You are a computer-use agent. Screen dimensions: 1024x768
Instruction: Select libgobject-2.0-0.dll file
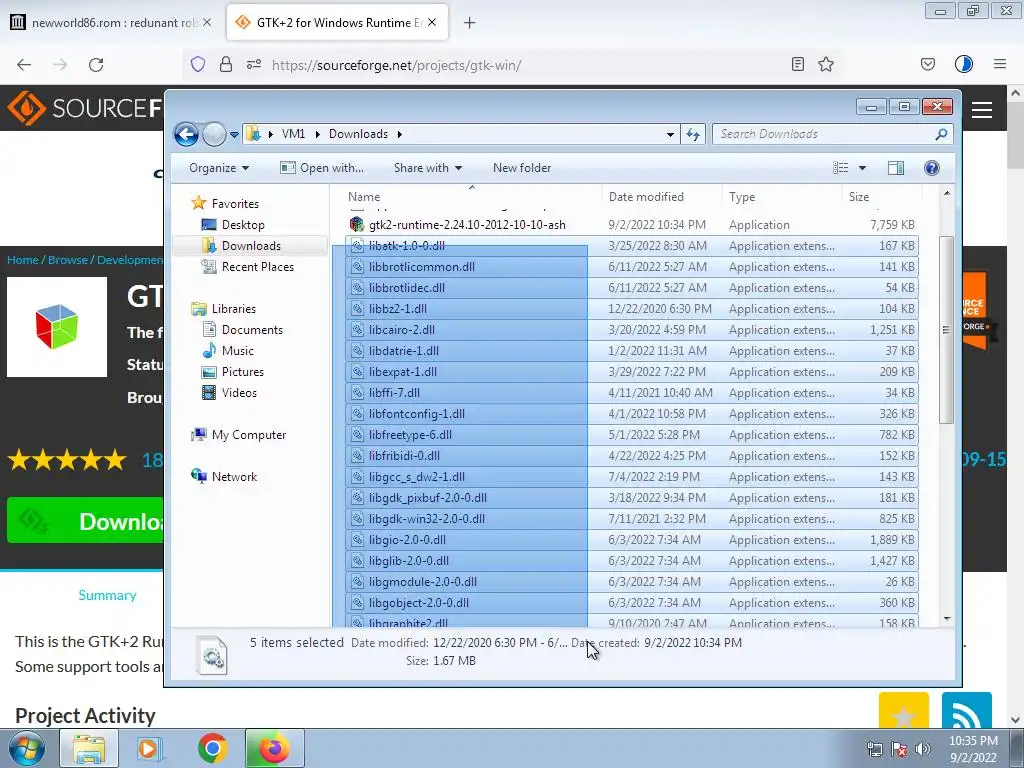tap(632, 603)
